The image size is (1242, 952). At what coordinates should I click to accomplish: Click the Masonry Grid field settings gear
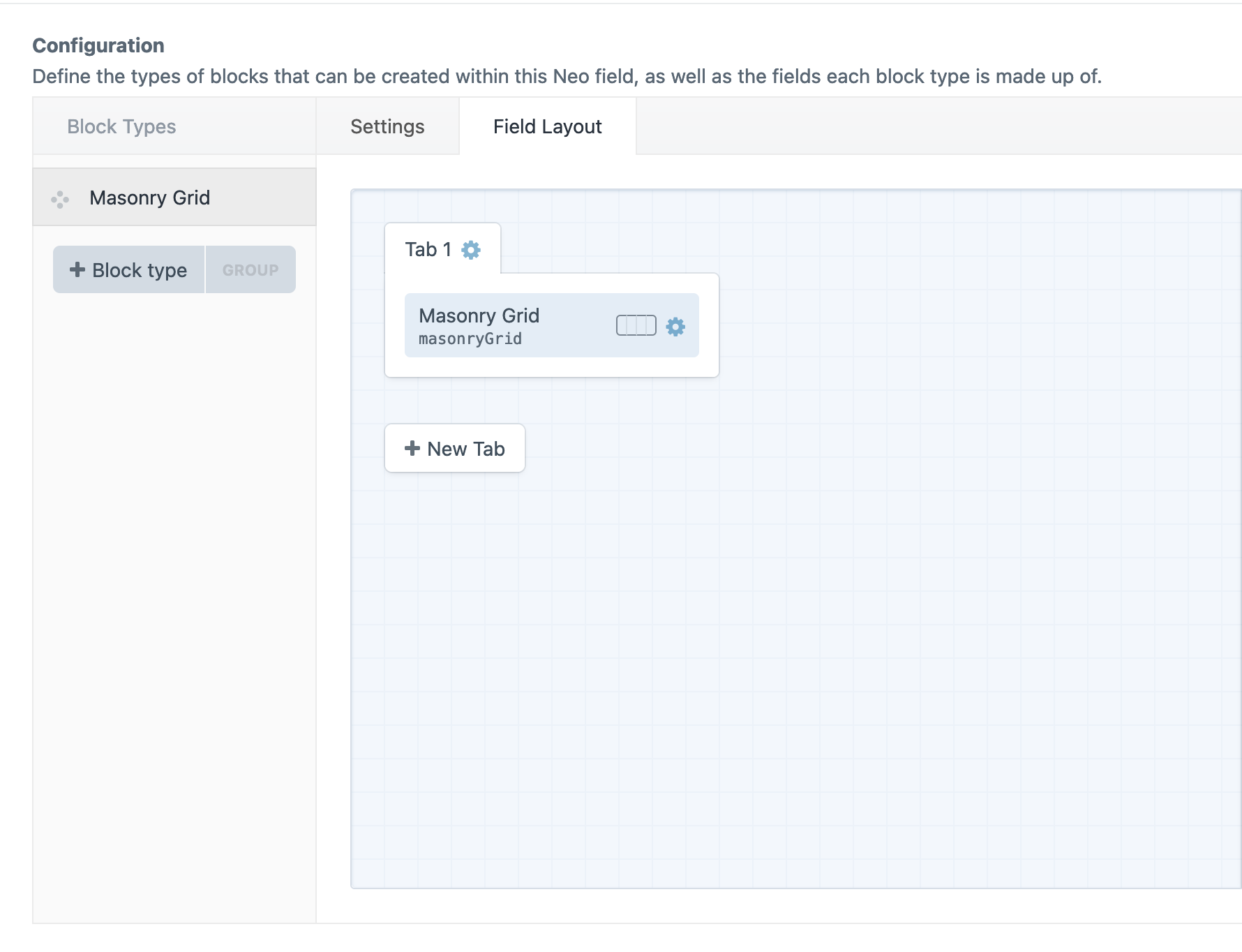tap(675, 327)
